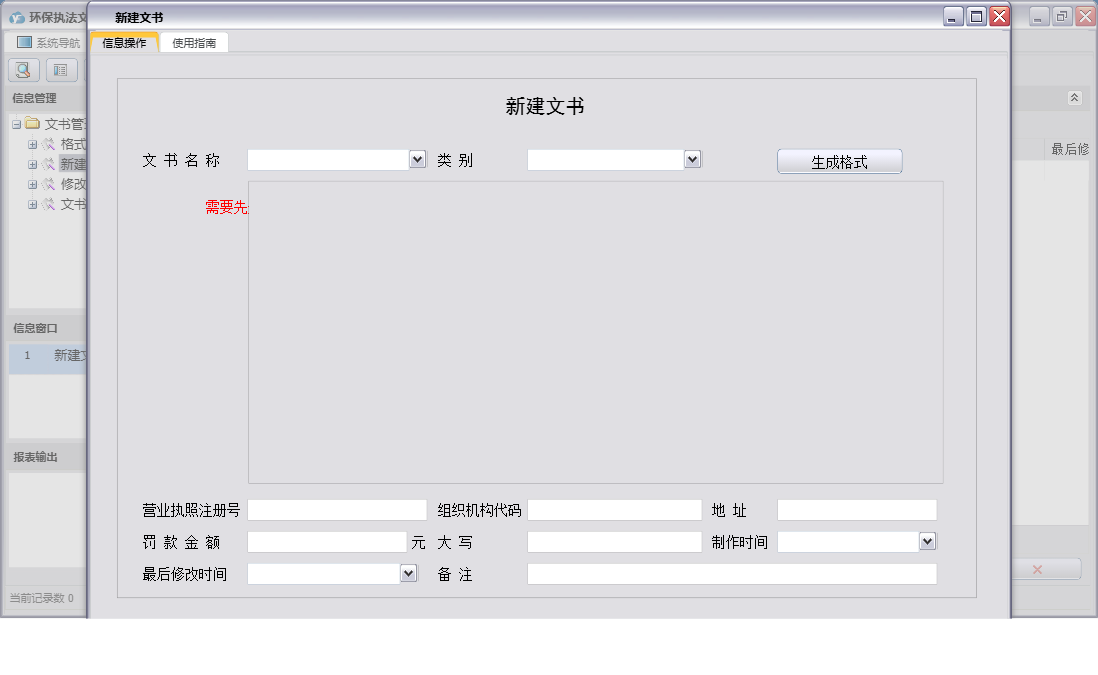
Task: Click the 系统导航 navigation icon
Action: point(22,40)
